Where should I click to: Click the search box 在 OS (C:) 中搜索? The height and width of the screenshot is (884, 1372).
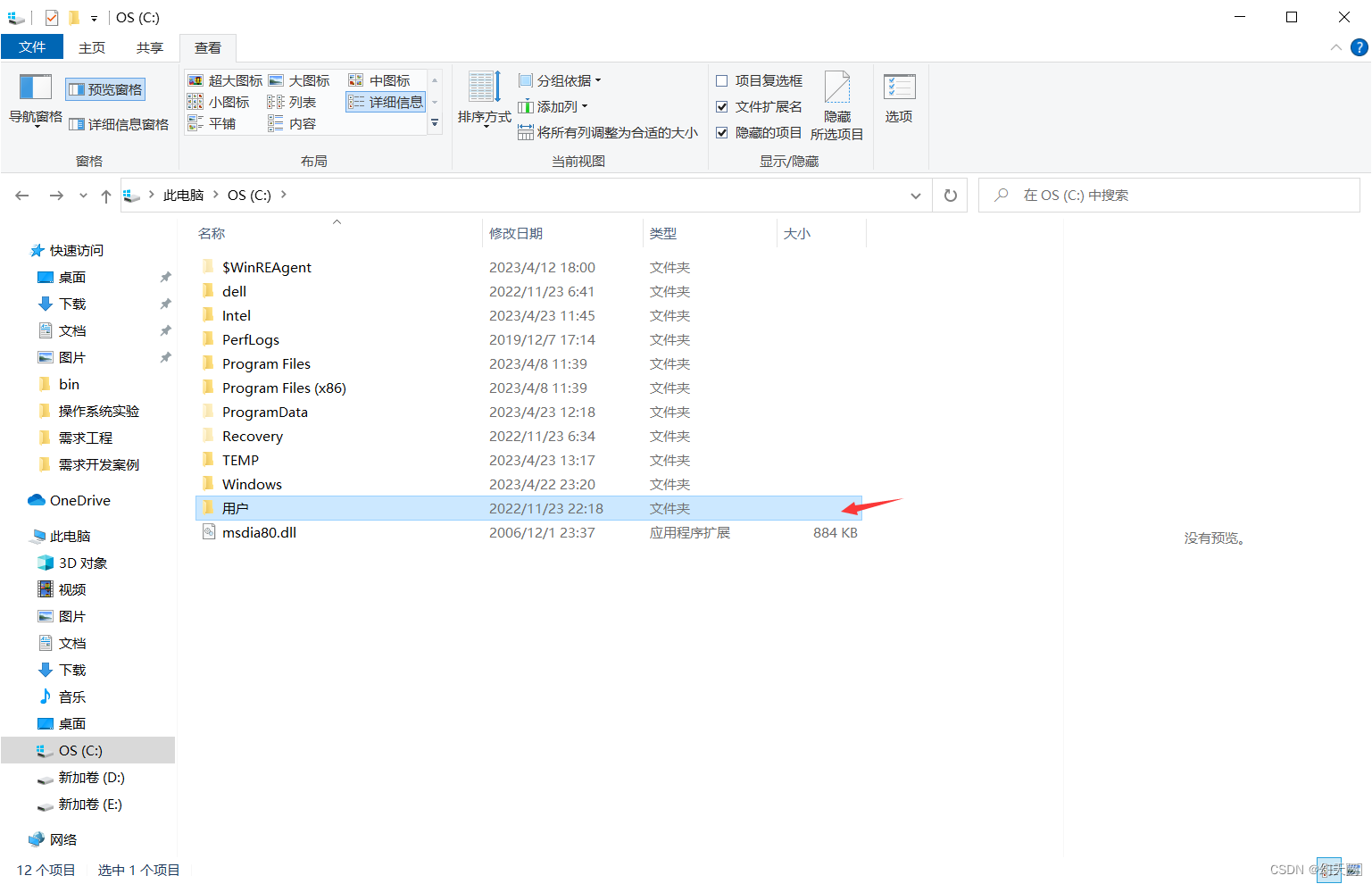pos(1169,195)
